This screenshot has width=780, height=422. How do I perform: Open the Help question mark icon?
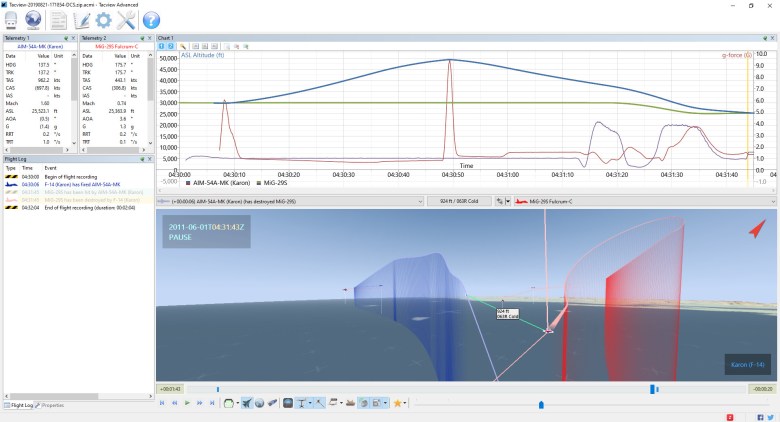151,19
